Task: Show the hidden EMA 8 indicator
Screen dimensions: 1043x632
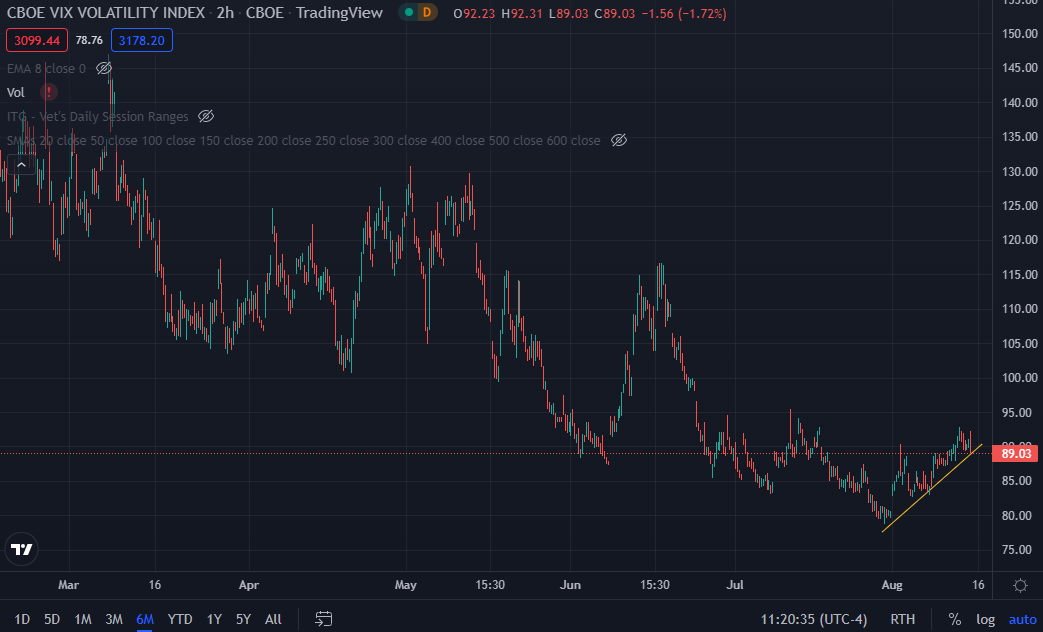Action: [x=104, y=69]
